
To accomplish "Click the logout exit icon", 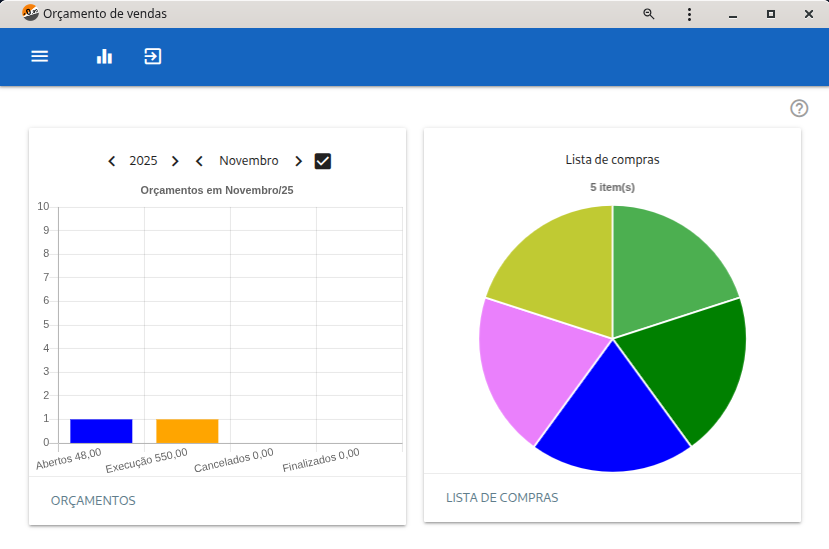I will pyautogui.click(x=152, y=56).
